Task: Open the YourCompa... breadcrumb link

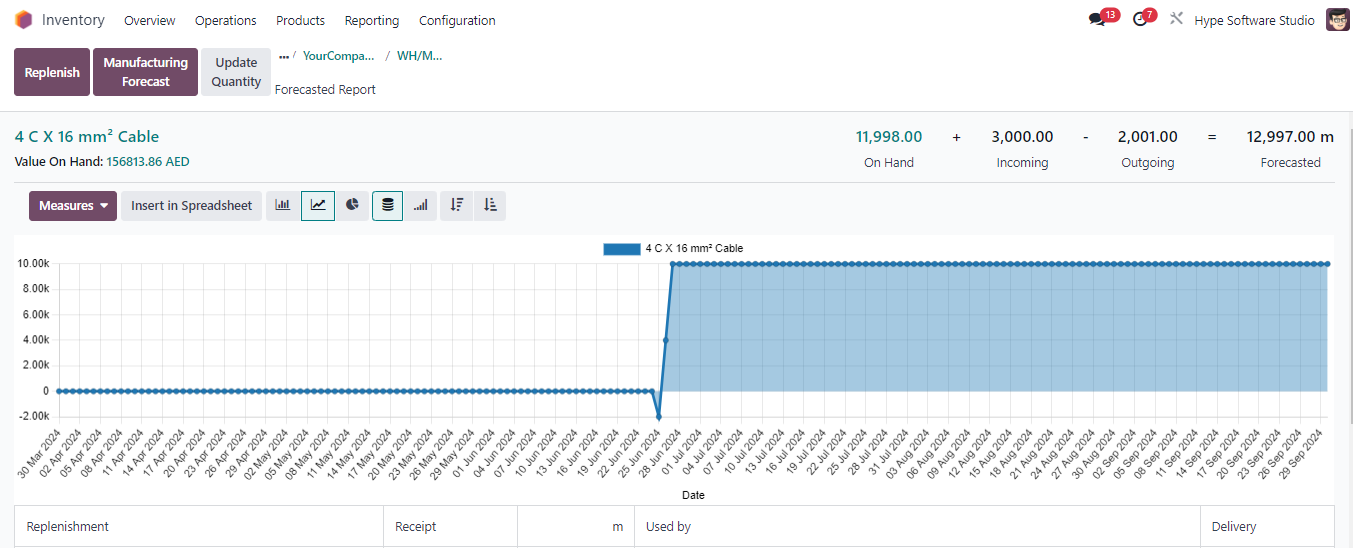Action: click(339, 56)
